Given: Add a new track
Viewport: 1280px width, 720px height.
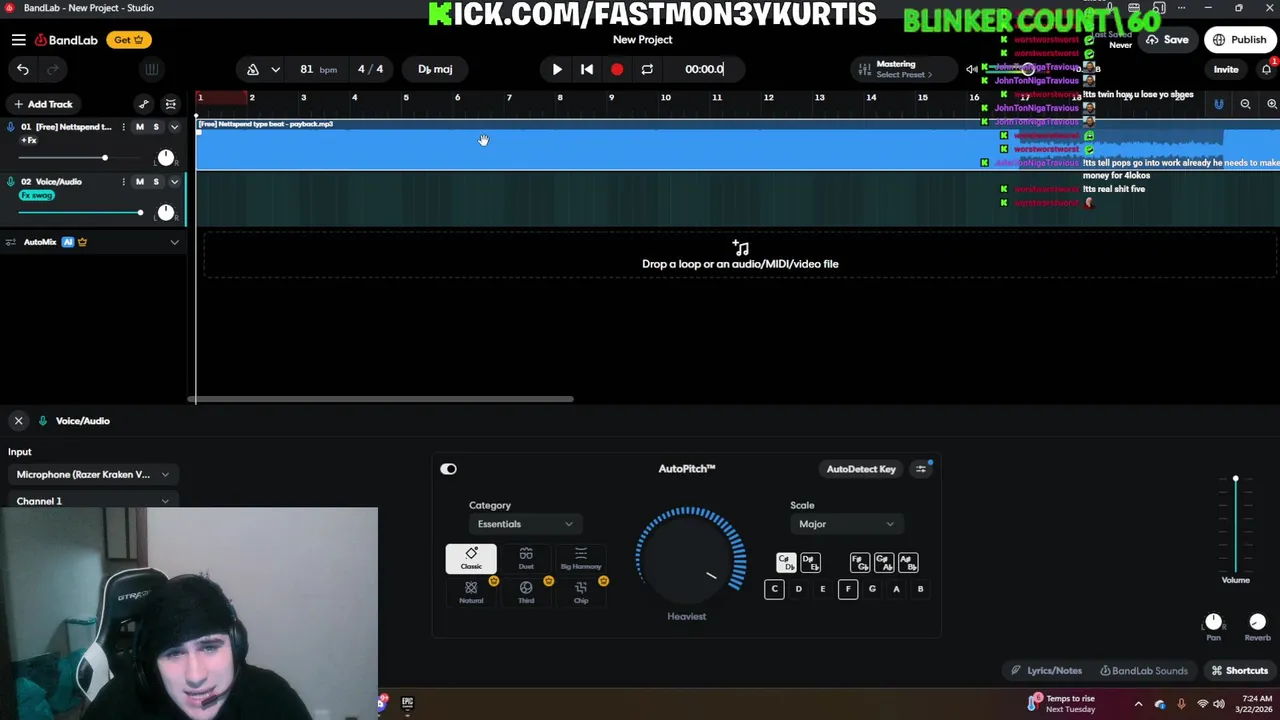Looking at the screenshot, I should click(42, 104).
